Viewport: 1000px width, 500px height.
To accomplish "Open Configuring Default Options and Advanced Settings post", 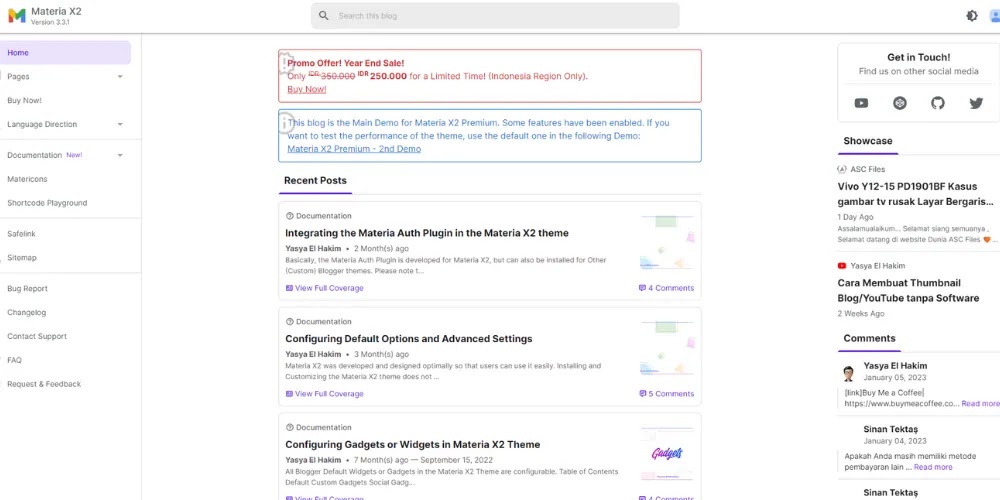I will point(409,339).
